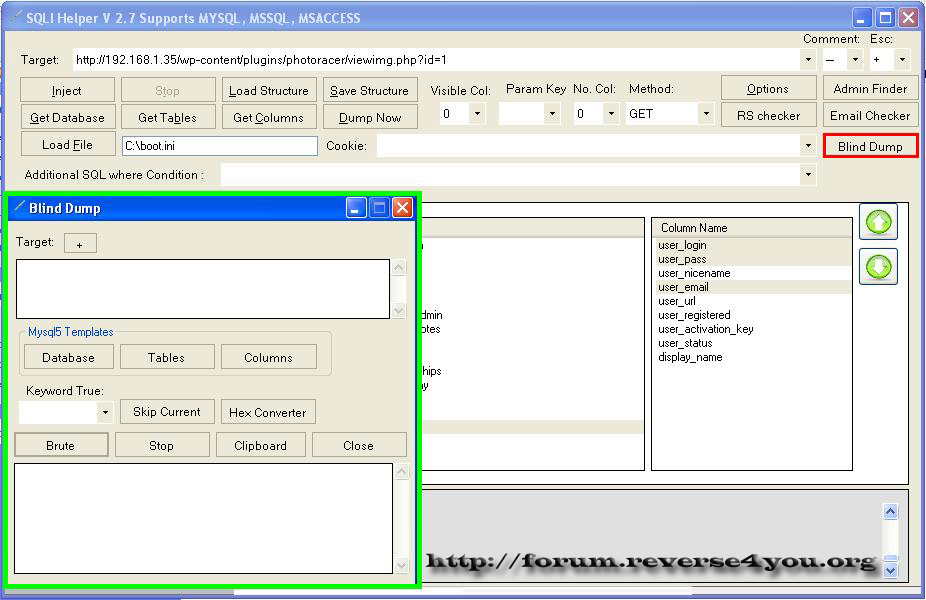The width and height of the screenshot is (926, 600).
Task: Select user_status column
Action: coord(685,343)
